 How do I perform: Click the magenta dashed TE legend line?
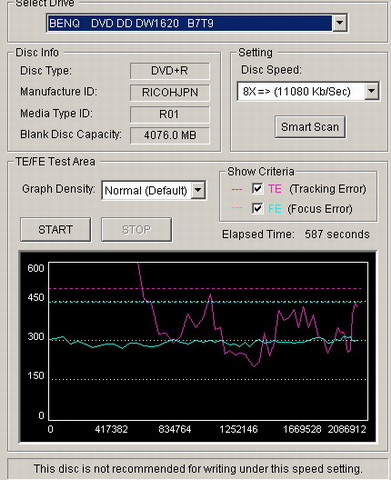tap(237, 189)
